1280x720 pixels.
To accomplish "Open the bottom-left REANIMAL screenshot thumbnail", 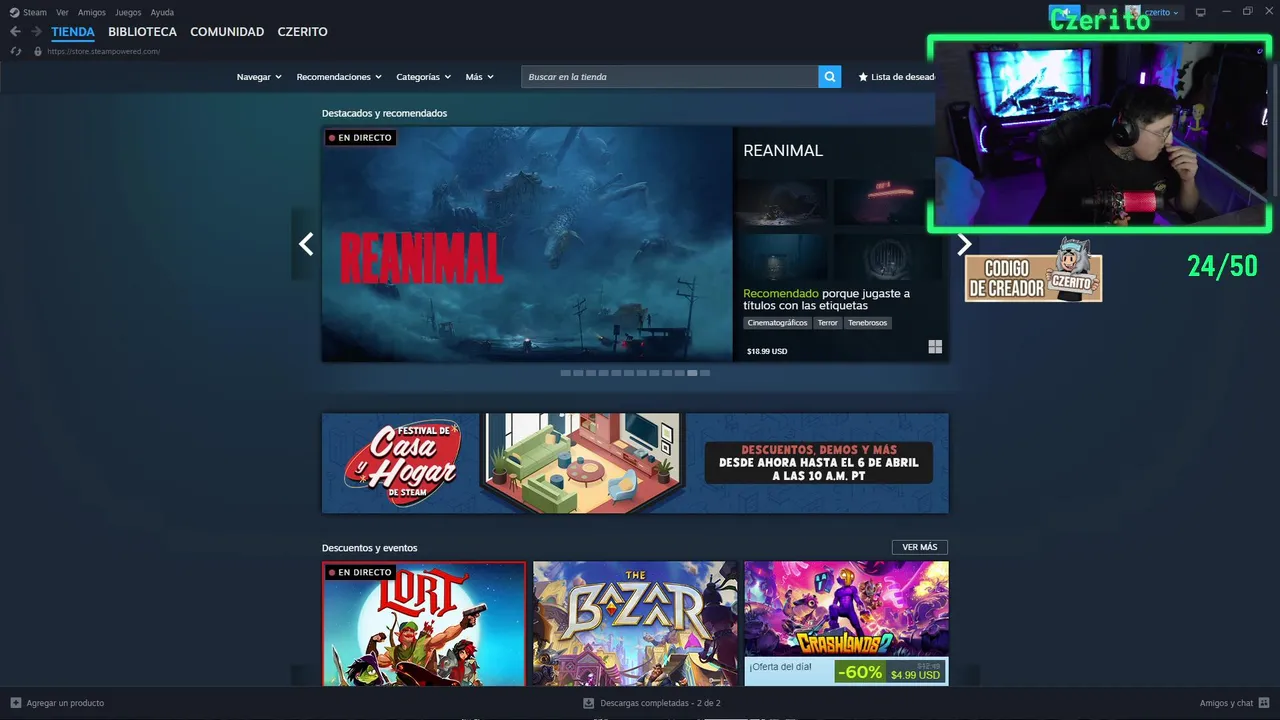I will 781,257.
